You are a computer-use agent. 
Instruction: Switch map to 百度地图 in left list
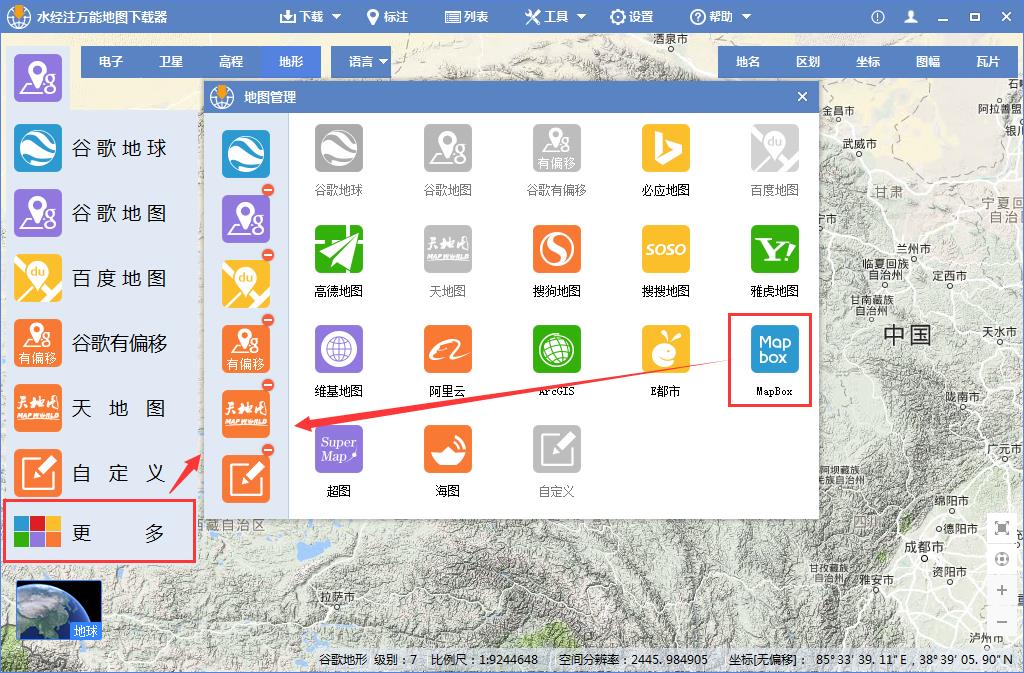pos(91,278)
